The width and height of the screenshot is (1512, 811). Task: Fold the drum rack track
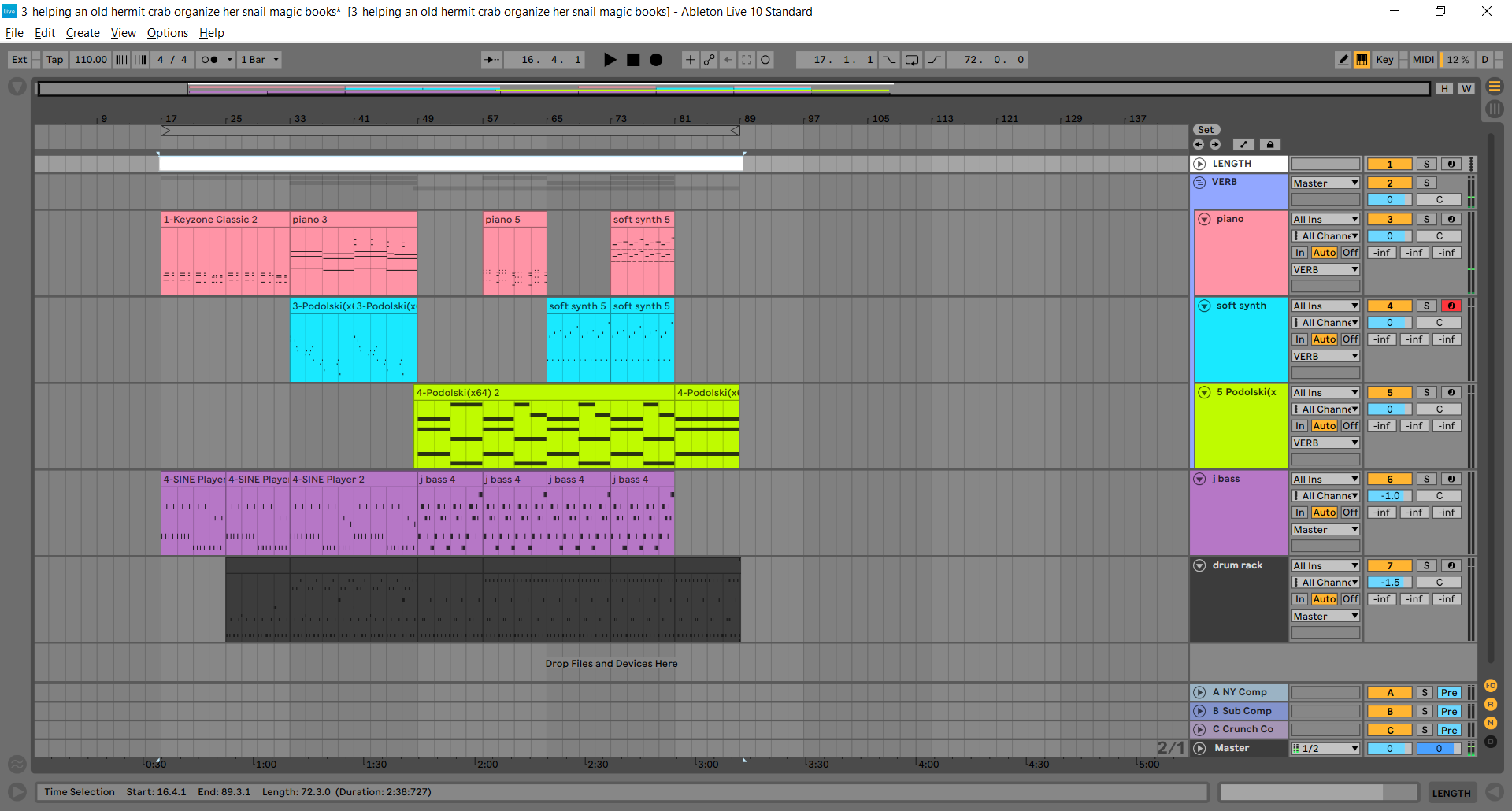[x=1199, y=565]
